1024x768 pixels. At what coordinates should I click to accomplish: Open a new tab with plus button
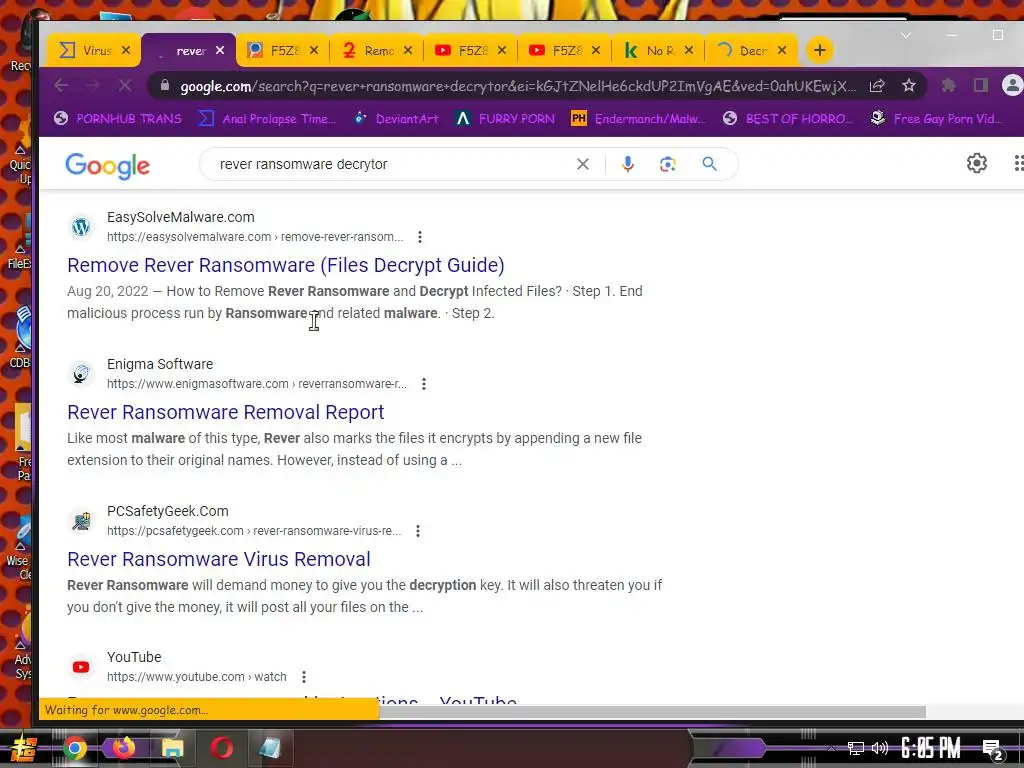[x=819, y=50]
